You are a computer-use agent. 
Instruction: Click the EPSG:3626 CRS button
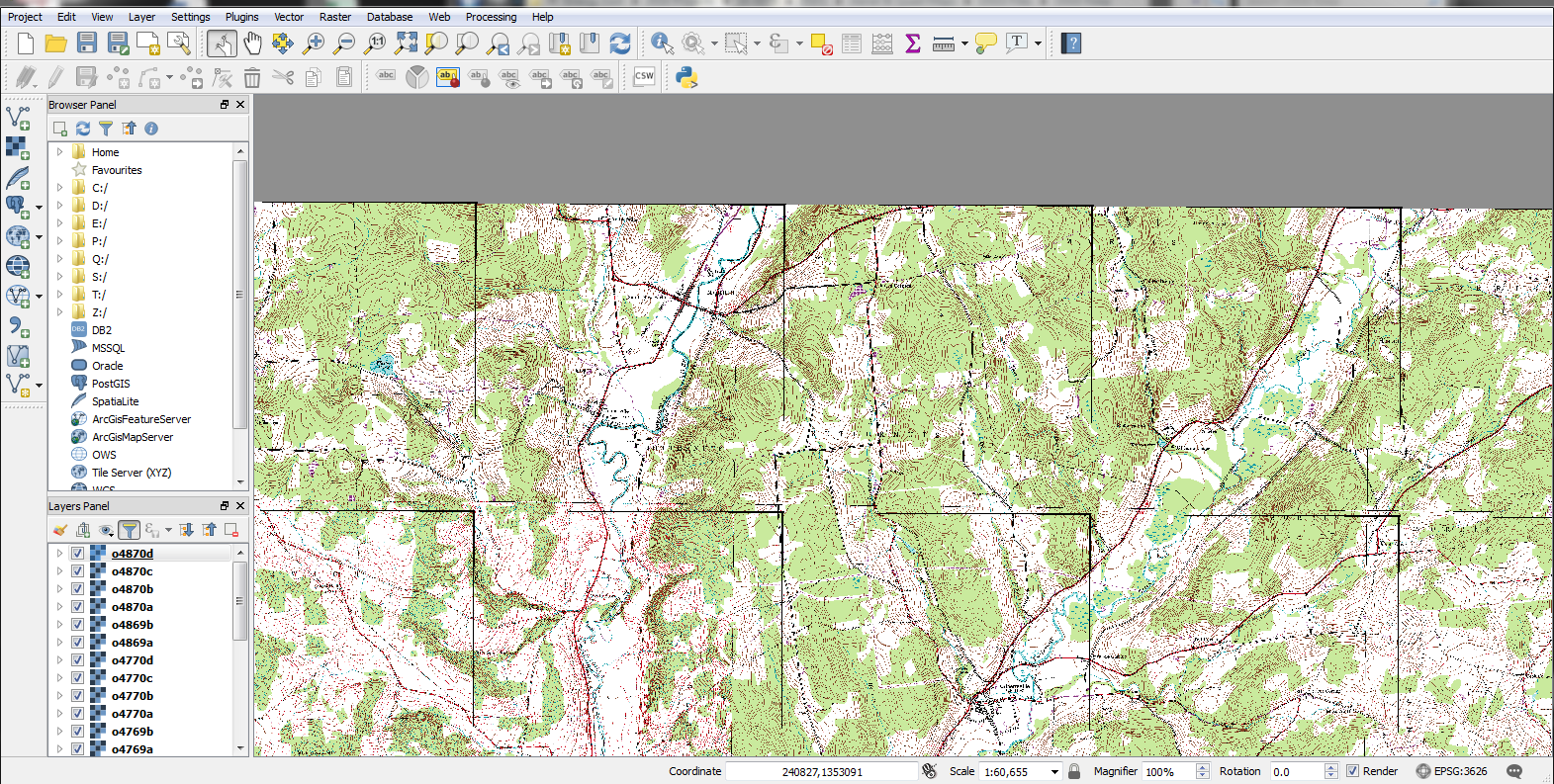[1451, 771]
